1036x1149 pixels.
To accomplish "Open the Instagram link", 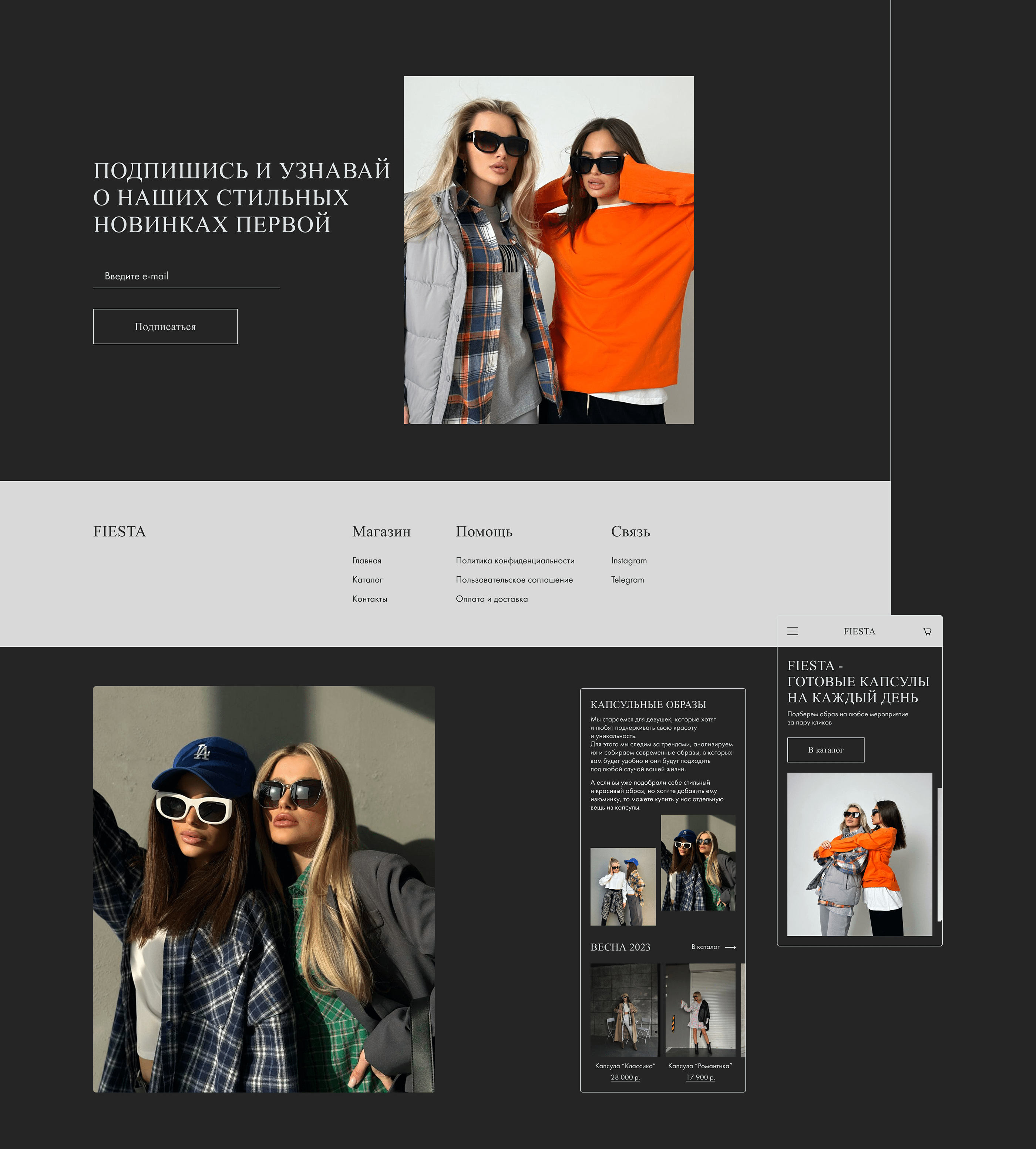I will [628, 561].
